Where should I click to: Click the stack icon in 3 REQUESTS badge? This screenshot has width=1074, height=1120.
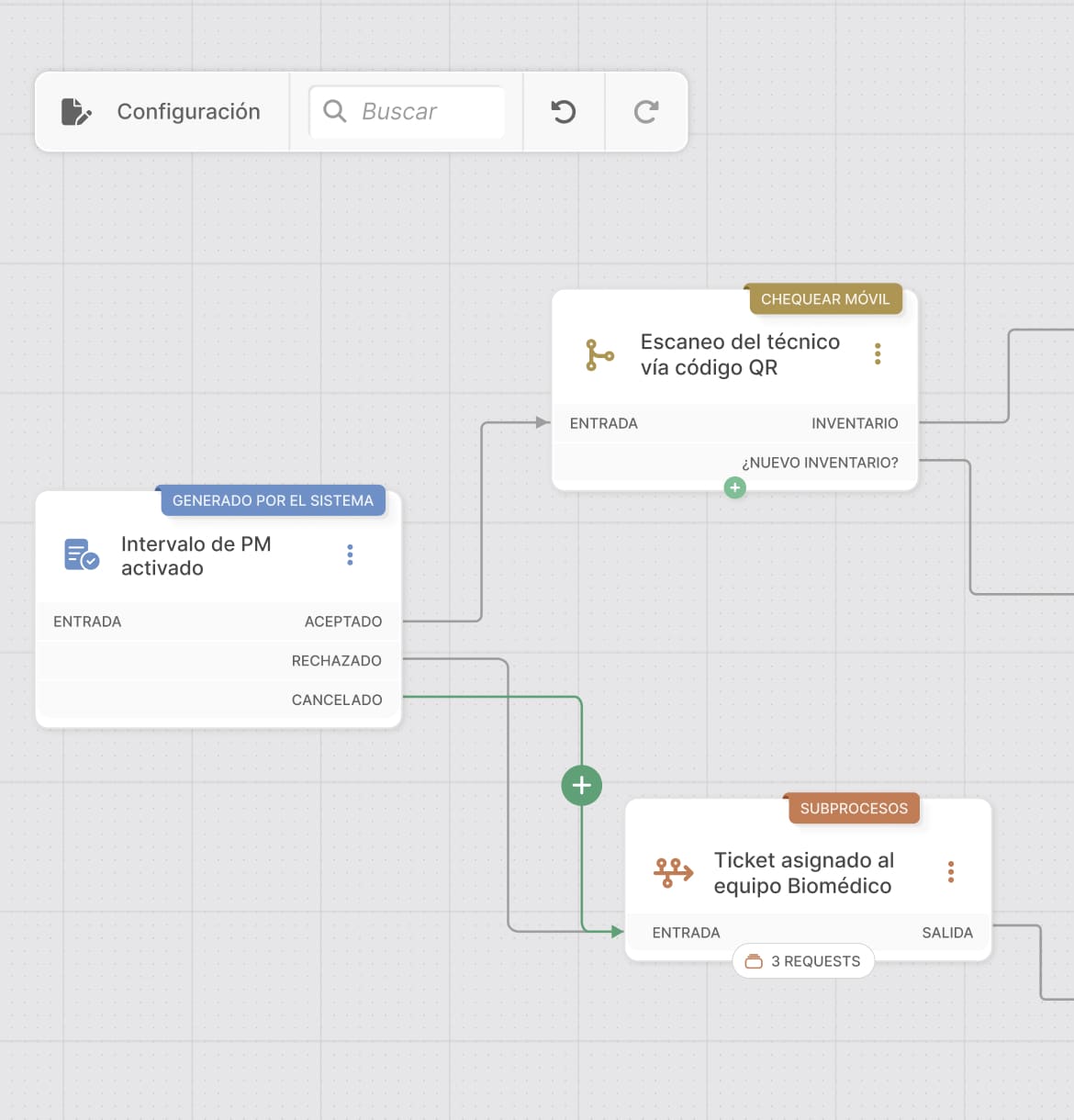coord(754,961)
